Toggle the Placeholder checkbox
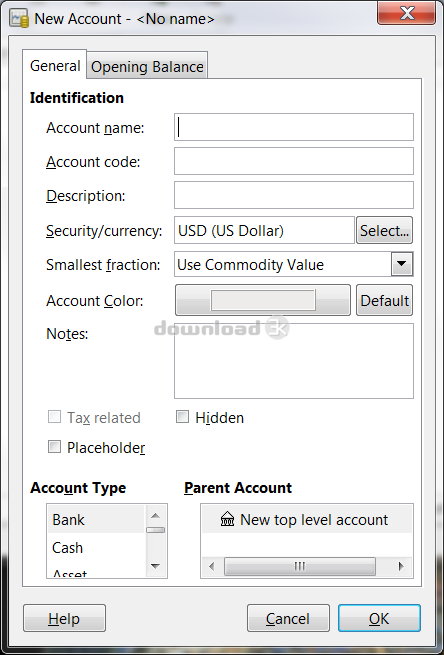The image size is (444, 655). [x=54, y=447]
